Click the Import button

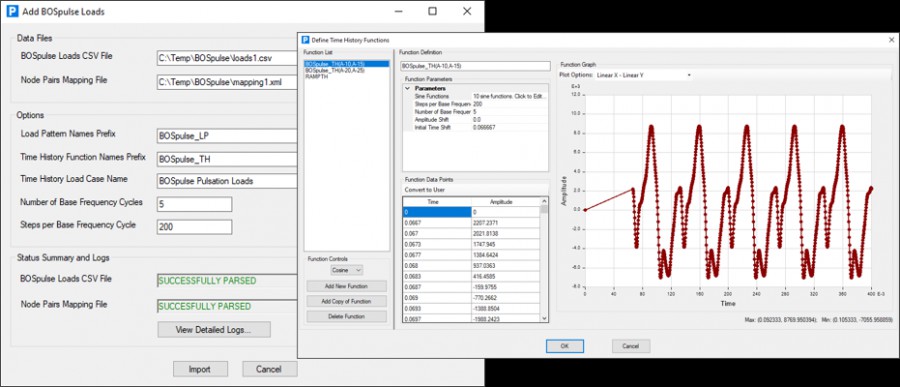click(x=200, y=369)
